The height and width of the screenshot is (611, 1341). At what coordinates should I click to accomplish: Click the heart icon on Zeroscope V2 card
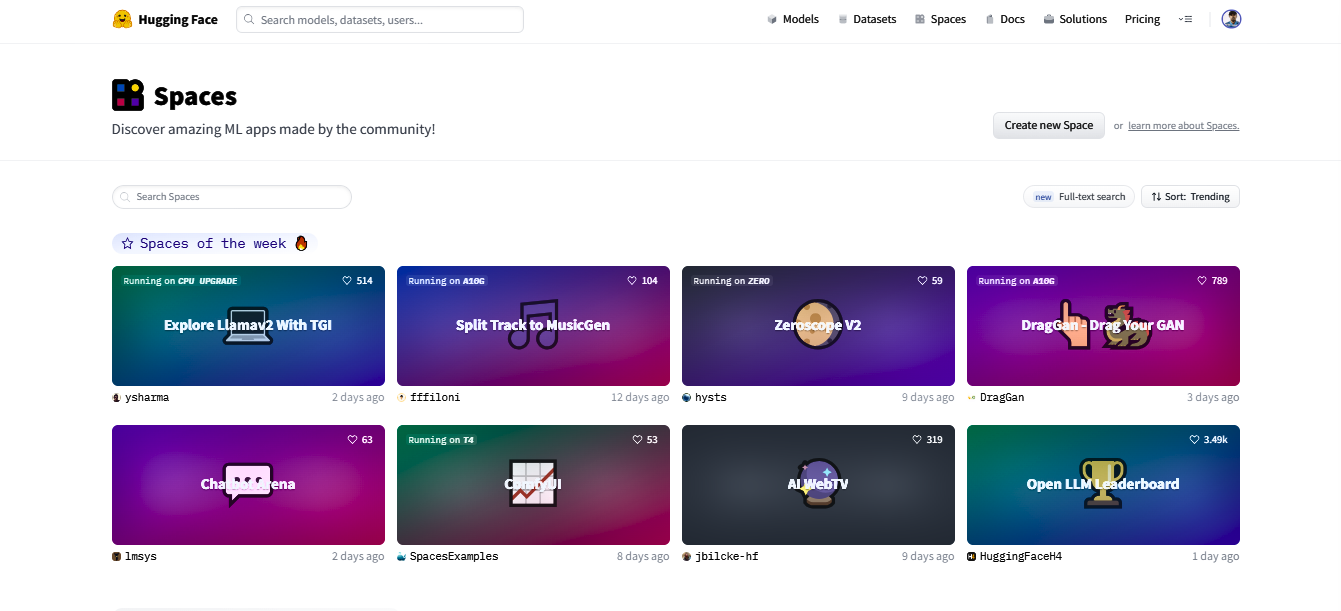click(922, 281)
